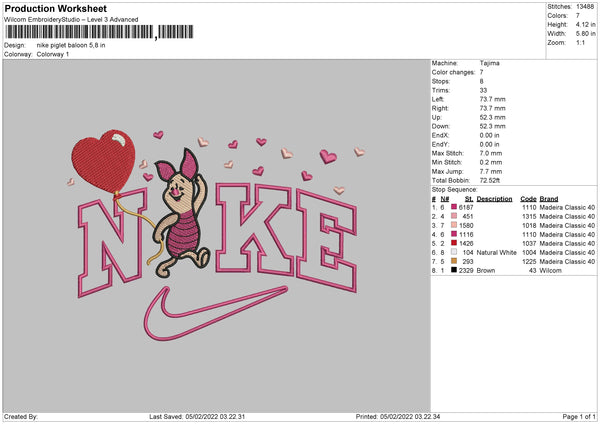600x424 pixels.
Task: Select the Wilcom EmbroideryStudio Level 3 Advanced subtitle
Action: coord(71,20)
